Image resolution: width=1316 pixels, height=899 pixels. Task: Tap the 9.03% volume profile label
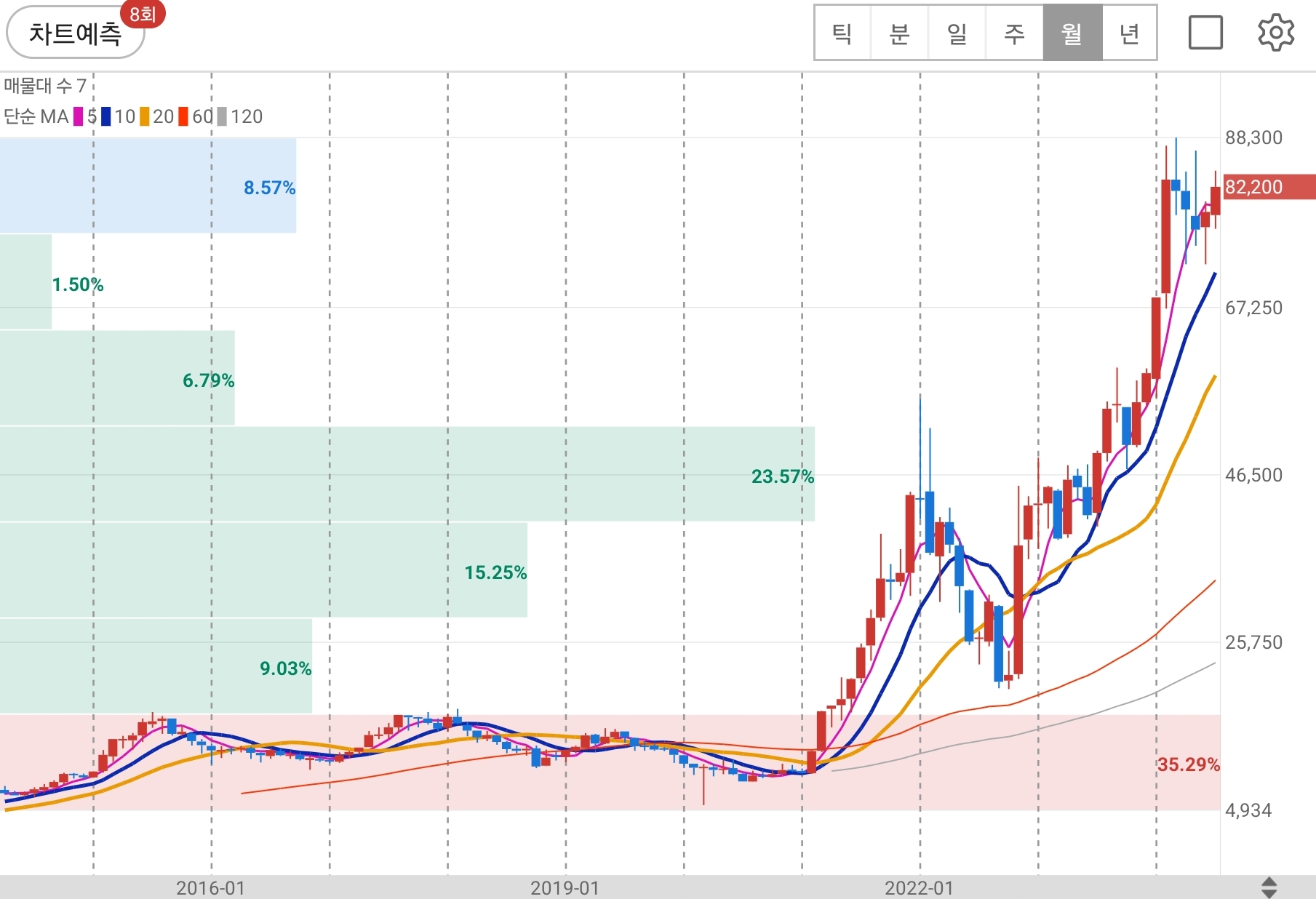tap(286, 668)
